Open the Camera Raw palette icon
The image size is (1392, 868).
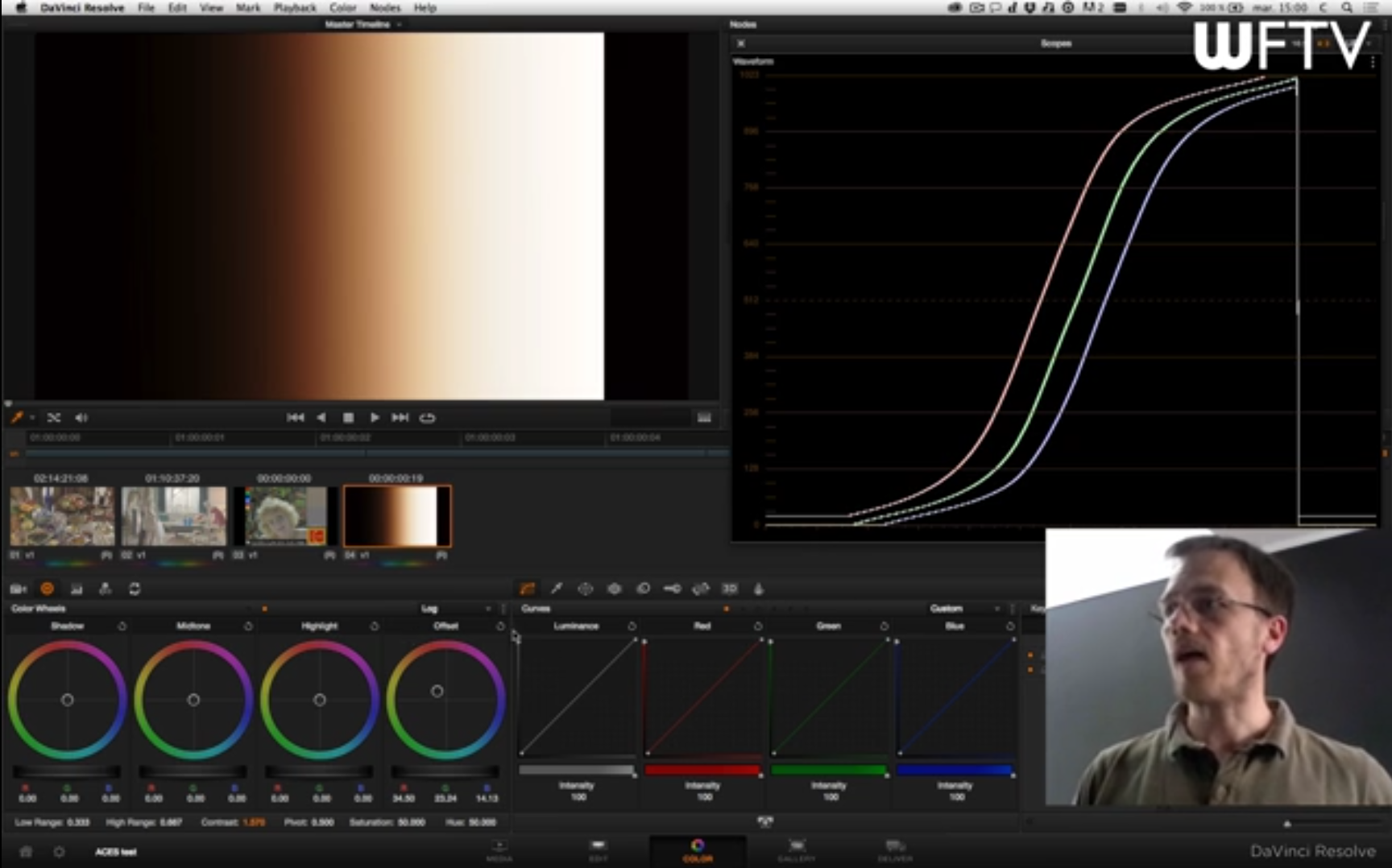[18, 589]
